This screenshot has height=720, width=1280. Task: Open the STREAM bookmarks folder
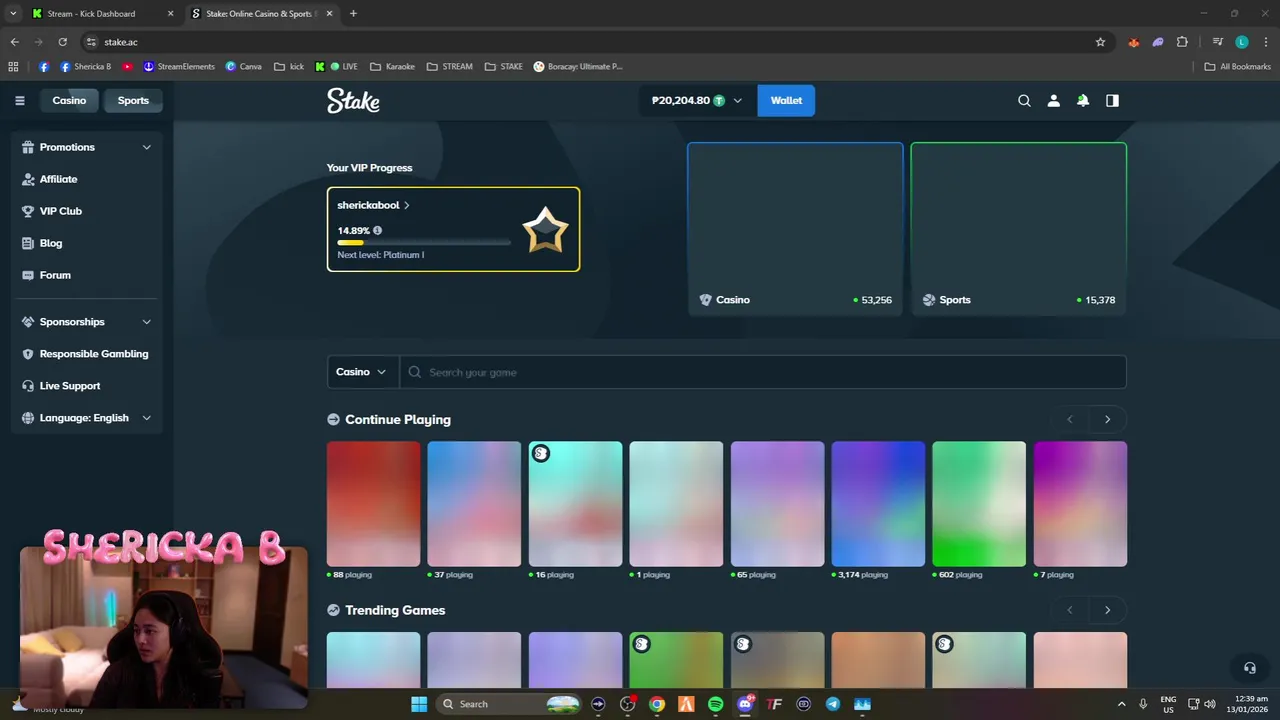click(x=449, y=67)
